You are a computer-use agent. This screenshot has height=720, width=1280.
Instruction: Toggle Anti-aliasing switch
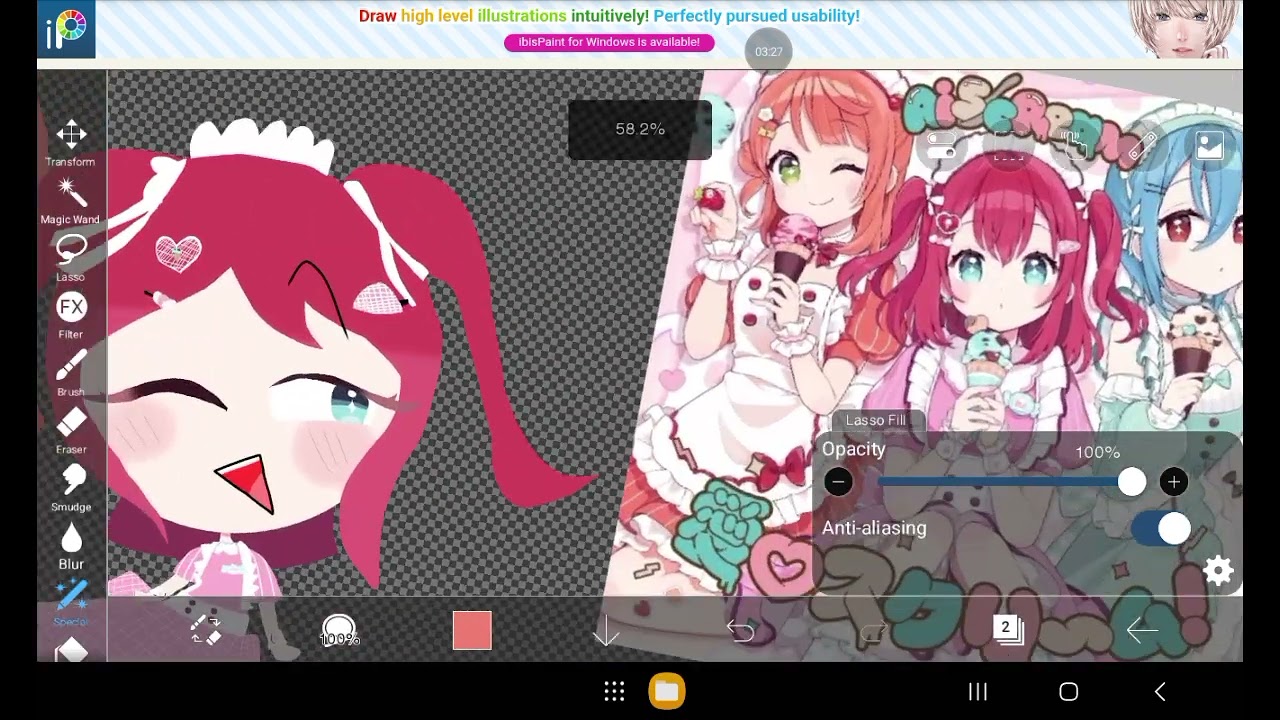(1161, 528)
